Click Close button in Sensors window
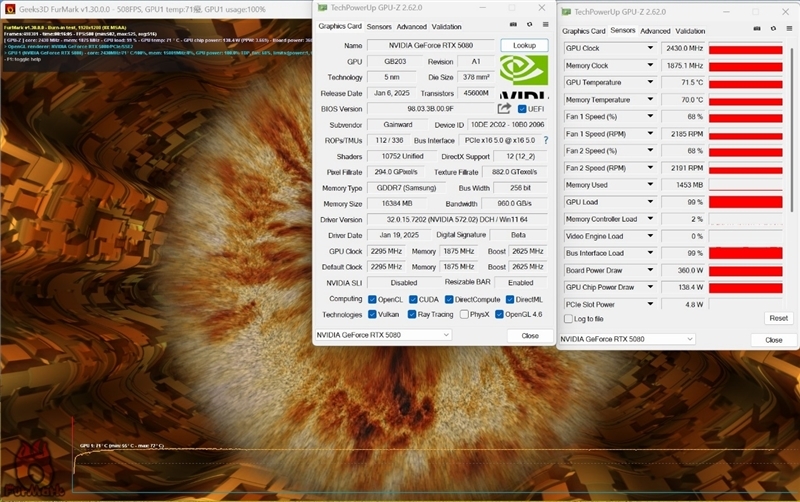The width and height of the screenshot is (800, 502). pyautogui.click(x=773, y=340)
